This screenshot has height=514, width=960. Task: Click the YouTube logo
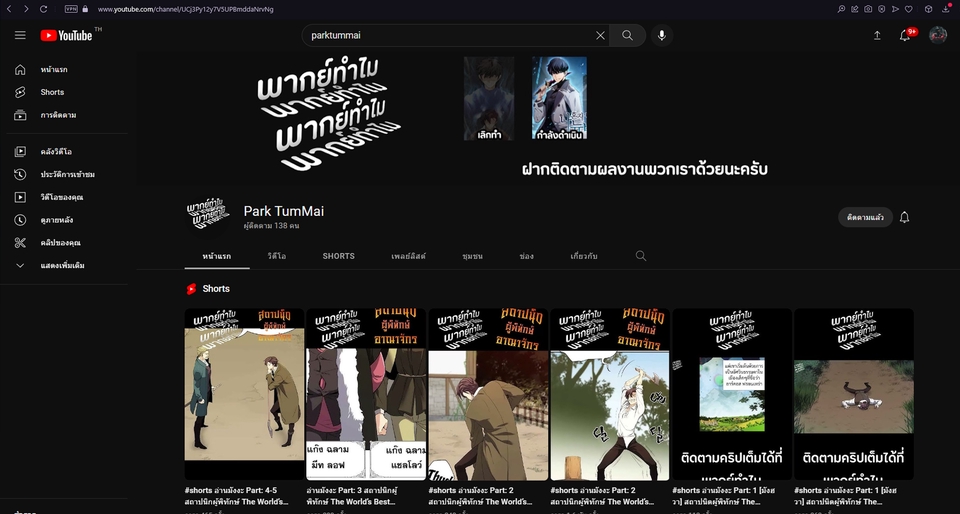(66, 35)
